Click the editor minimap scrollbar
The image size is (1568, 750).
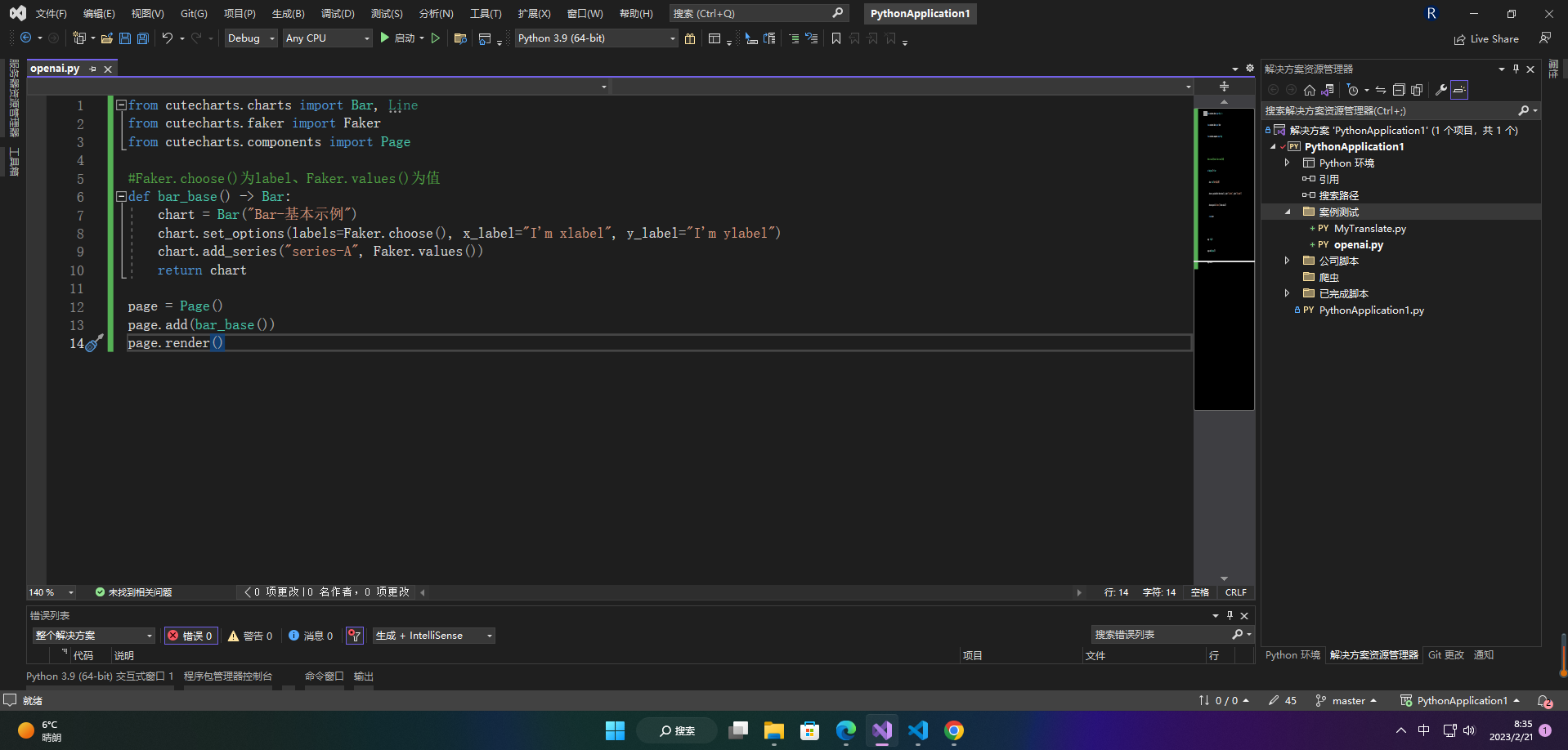[x=1224, y=258]
